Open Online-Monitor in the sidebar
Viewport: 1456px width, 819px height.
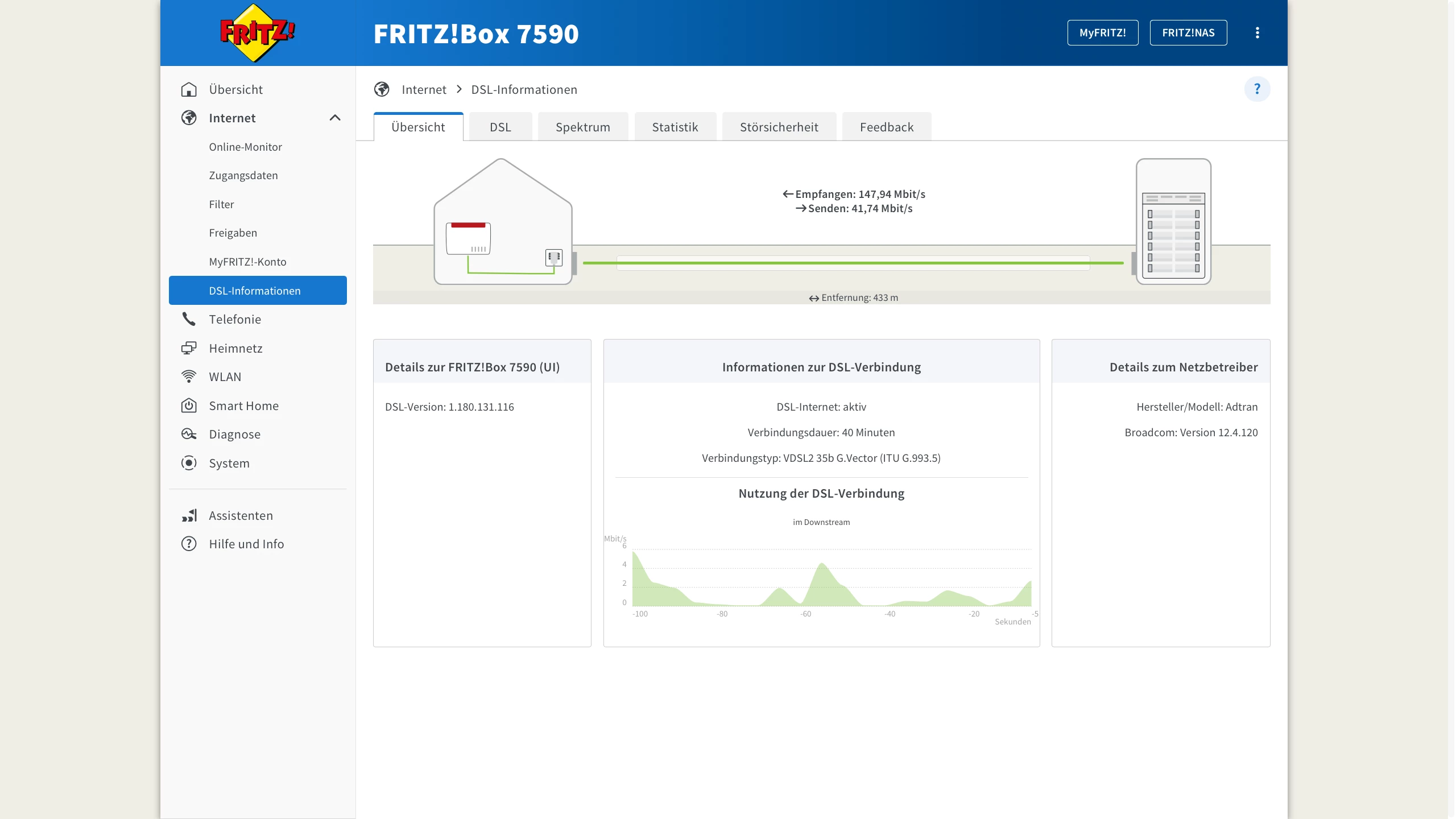pyautogui.click(x=245, y=147)
